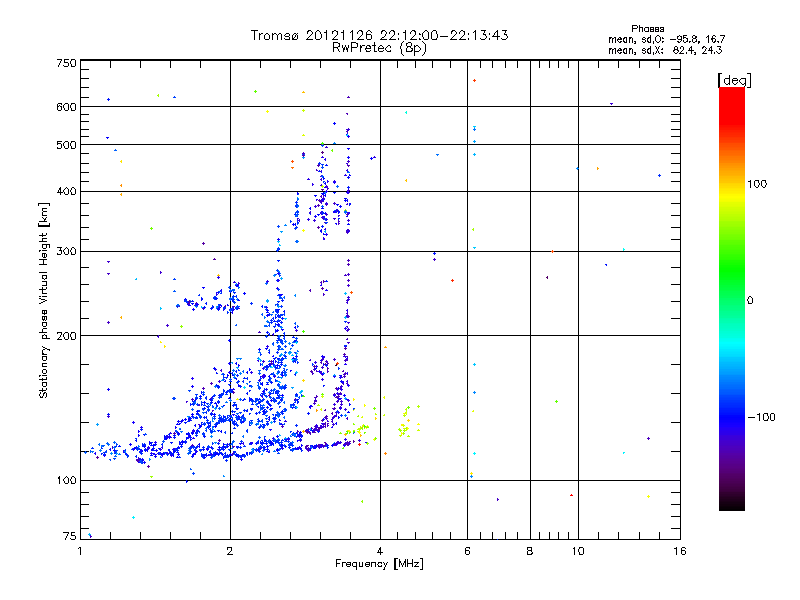This screenshot has height=600, width=800.
Task: Click the 'RwPretec (8p)' subtitle
Action: point(379,48)
